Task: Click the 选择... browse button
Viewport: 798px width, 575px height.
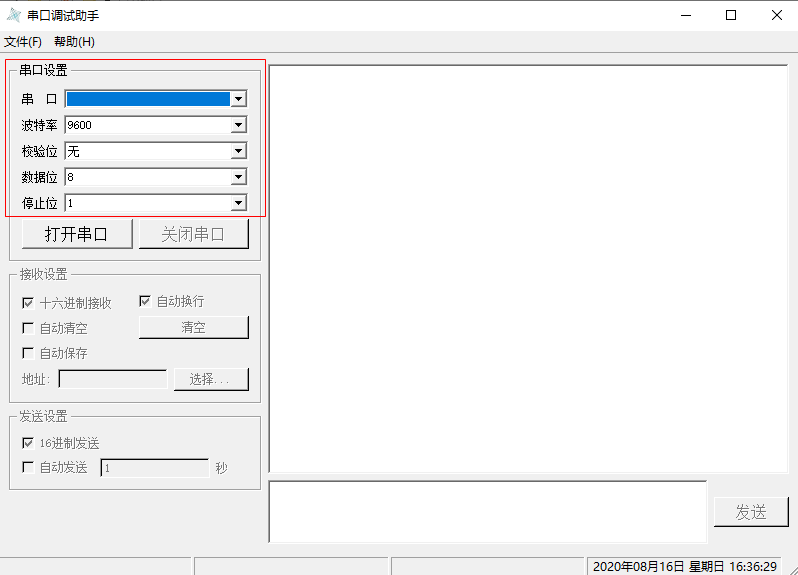Action: point(211,379)
